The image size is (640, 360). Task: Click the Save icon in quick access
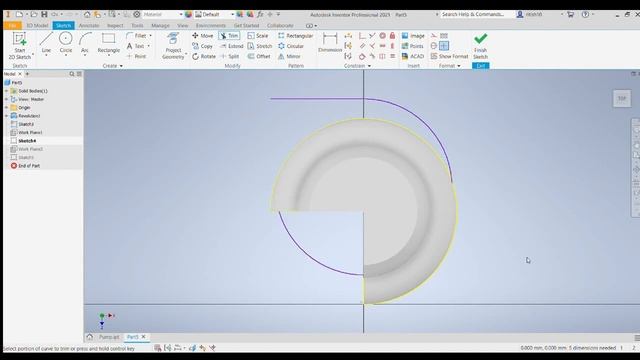(x=44, y=14)
